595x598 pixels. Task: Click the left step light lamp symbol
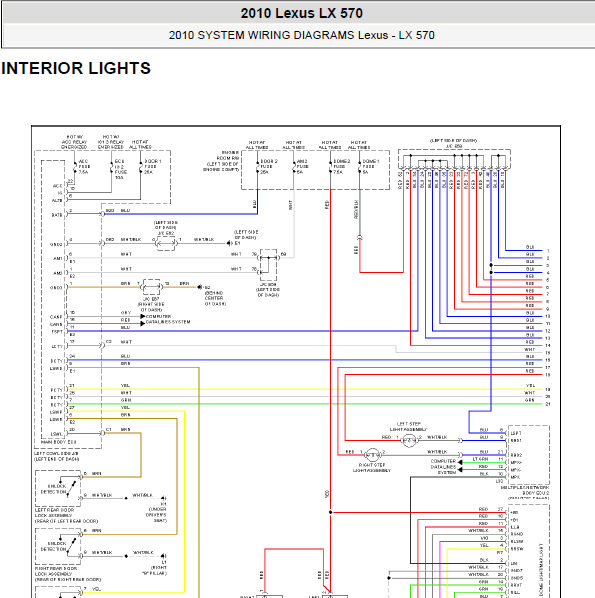(x=409, y=440)
